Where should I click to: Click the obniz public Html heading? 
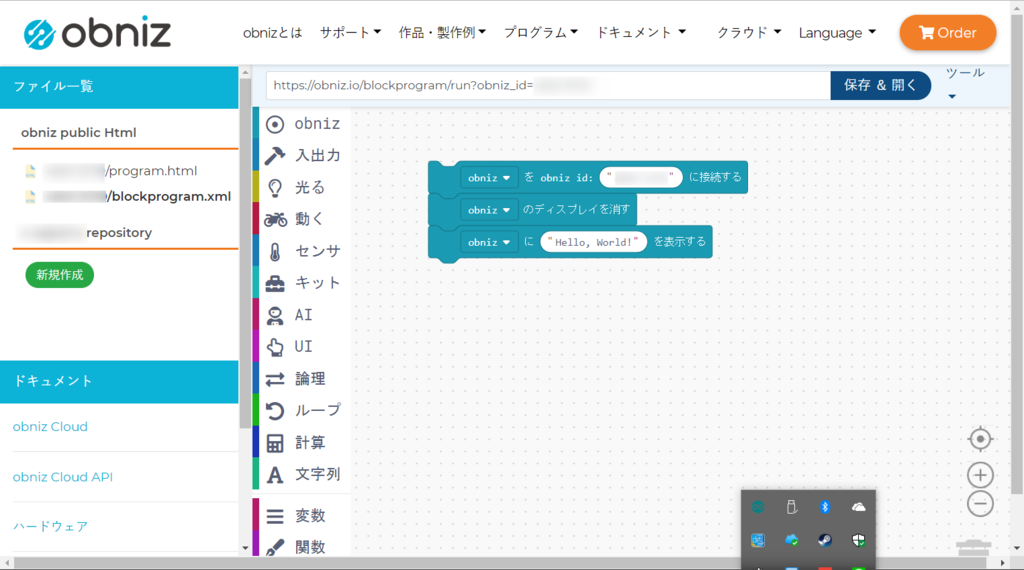[x=78, y=133]
